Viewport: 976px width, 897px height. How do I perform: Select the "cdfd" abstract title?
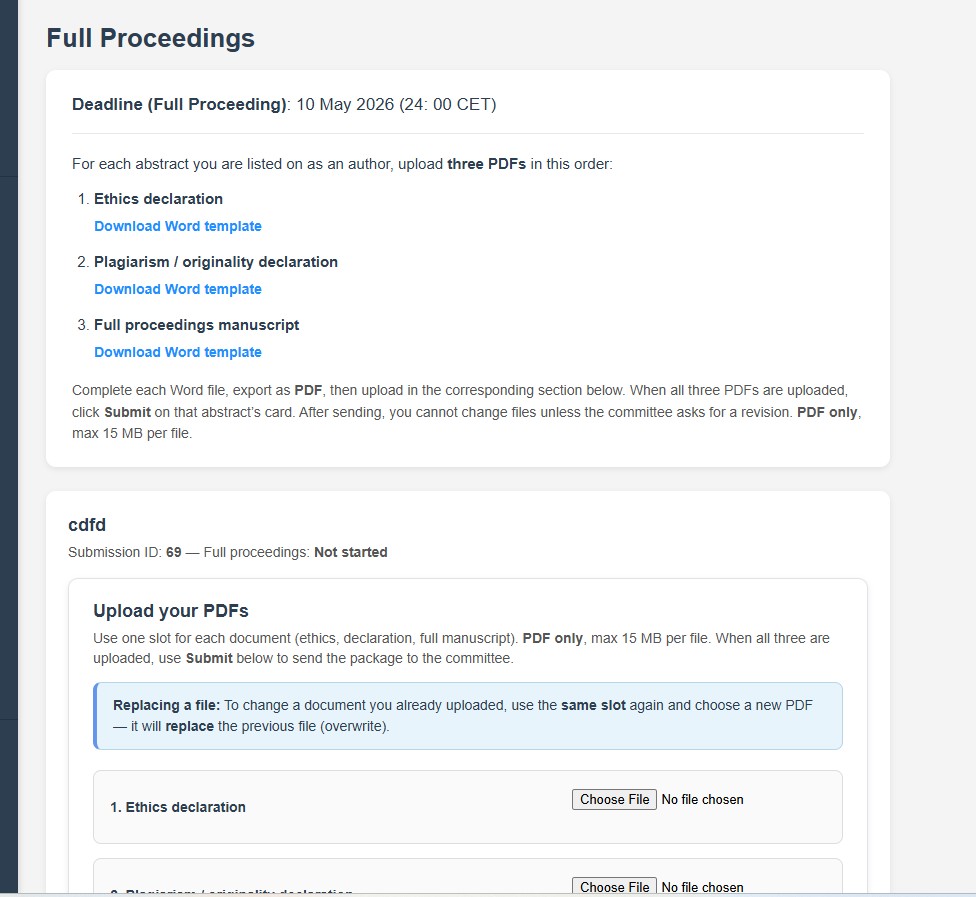point(87,525)
